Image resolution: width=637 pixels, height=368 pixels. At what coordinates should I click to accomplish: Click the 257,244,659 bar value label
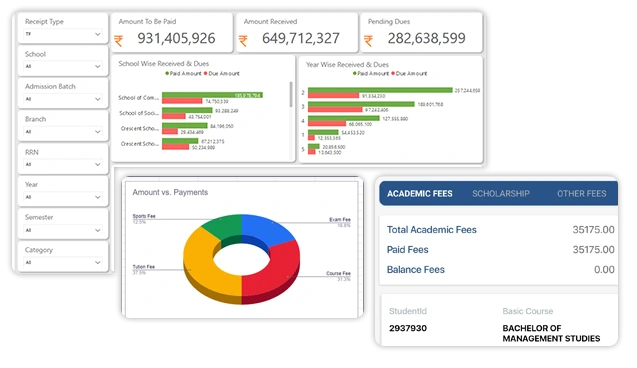click(x=468, y=91)
